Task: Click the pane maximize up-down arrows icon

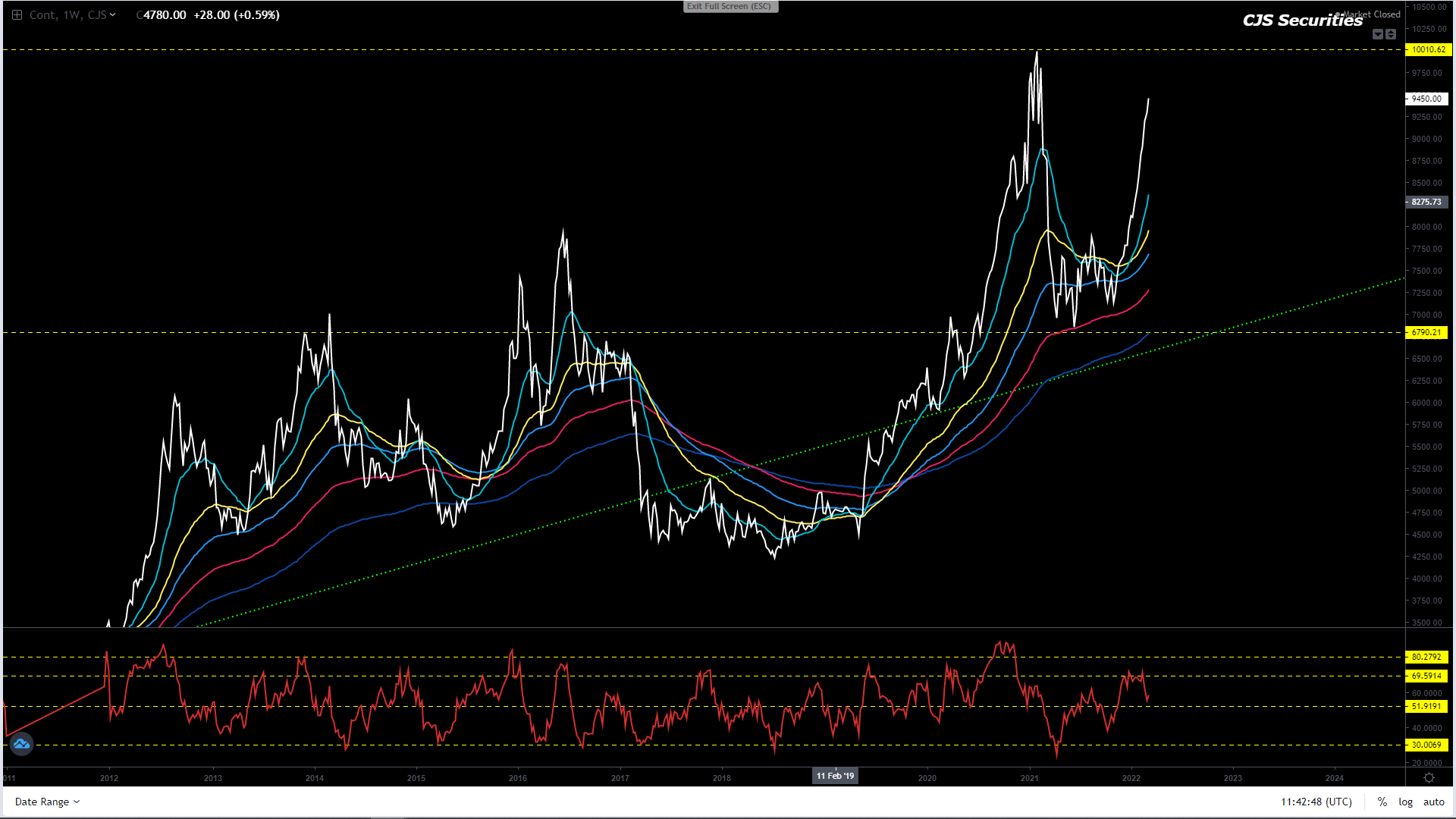Action: tap(1391, 34)
